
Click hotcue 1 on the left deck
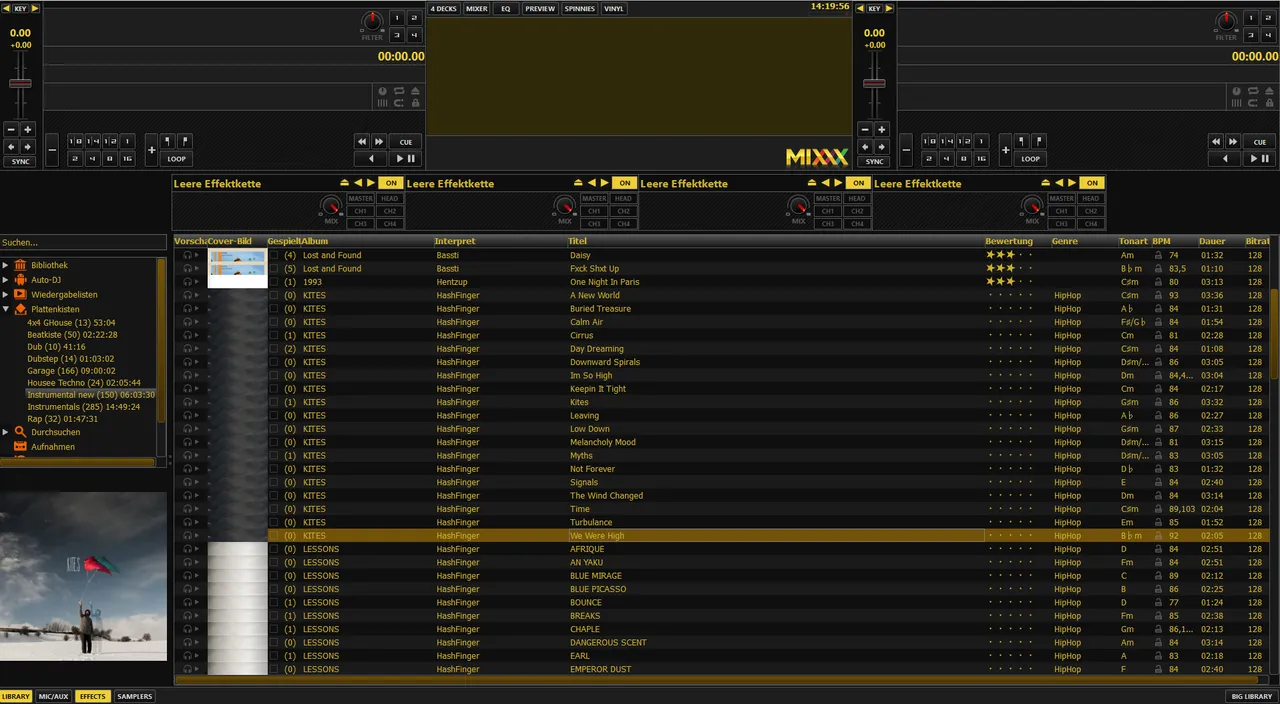click(396, 18)
